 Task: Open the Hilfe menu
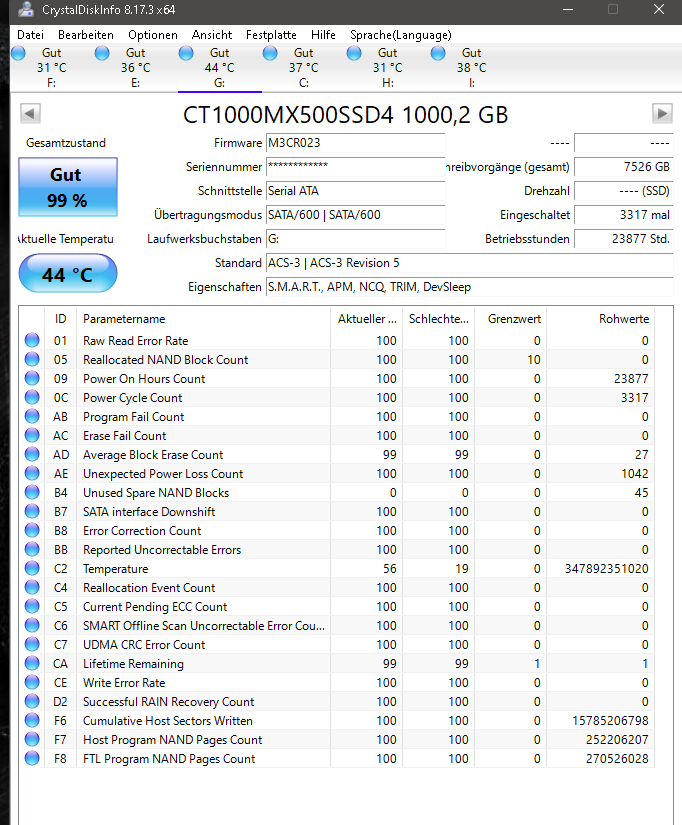323,35
